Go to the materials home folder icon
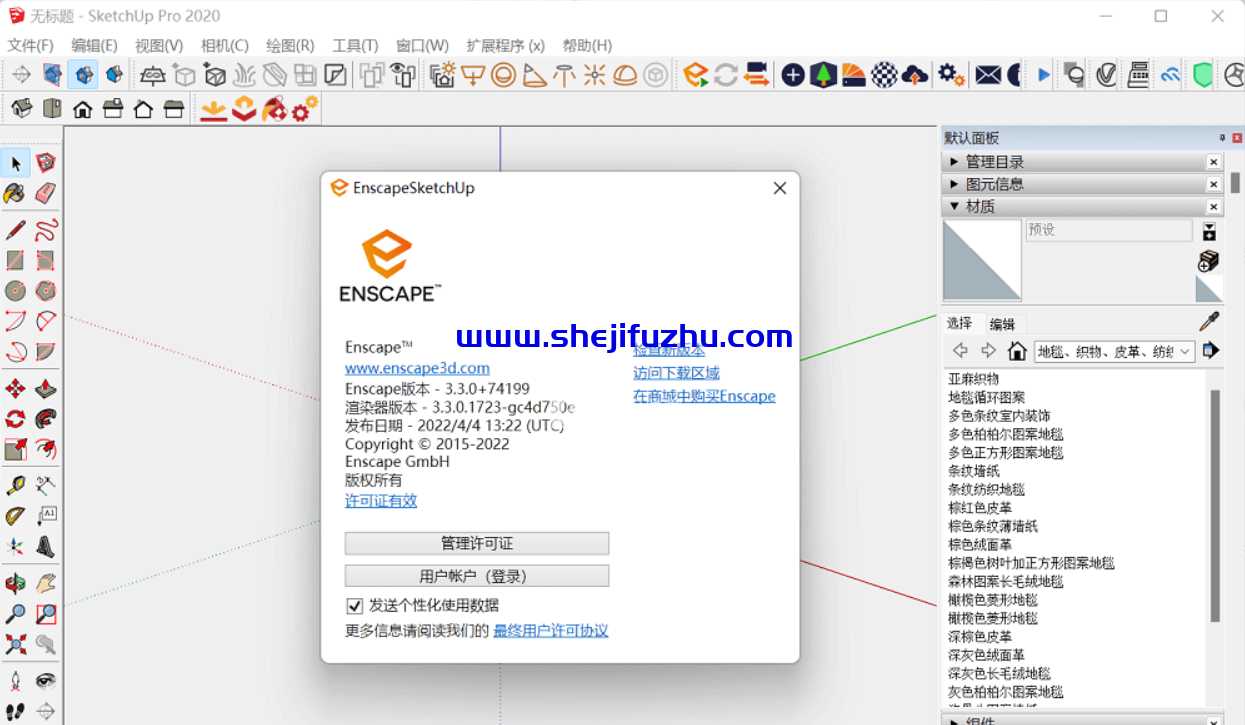Viewport: 1245px width, 725px height. (x=1017, y=351)
